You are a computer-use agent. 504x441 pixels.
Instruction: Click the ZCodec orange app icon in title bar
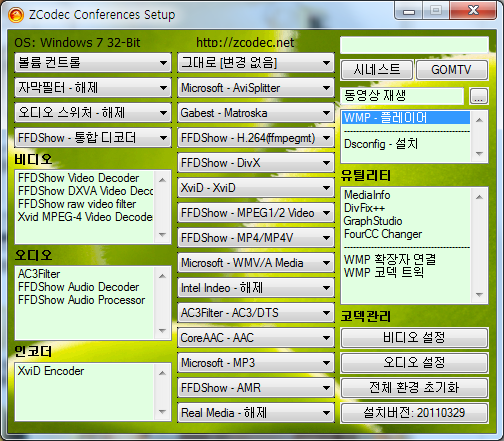(16, 15)
